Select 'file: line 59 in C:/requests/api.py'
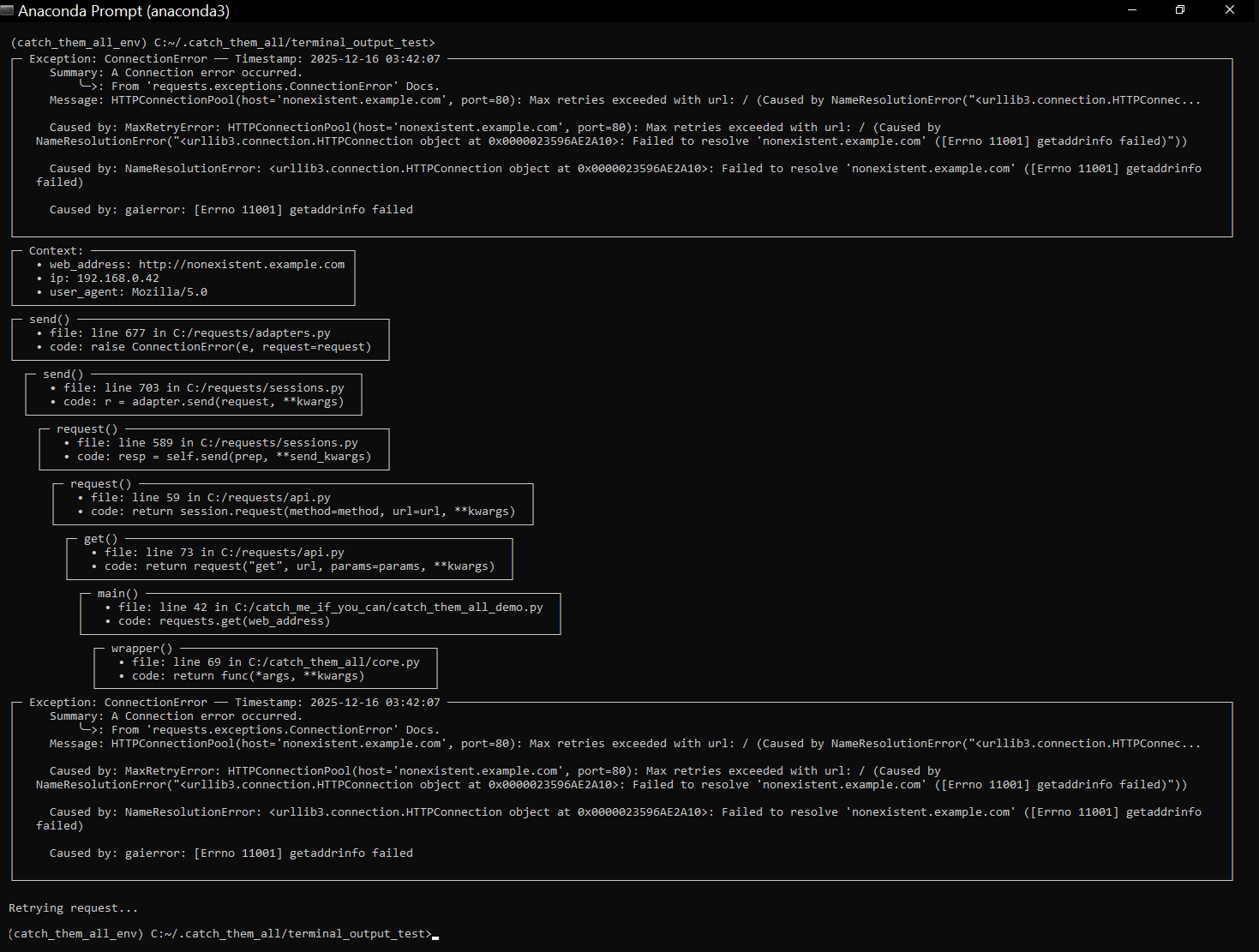Image resolution: width=1259 pixels, height=952 pixels. click(205, 498)
